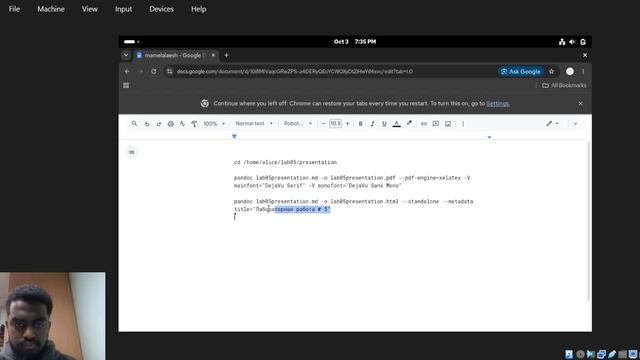Image resolution: width=640 pixels, height=360 pixels.
Task: Open VirtualBox shared folders status icon
Action: (622, 354)
